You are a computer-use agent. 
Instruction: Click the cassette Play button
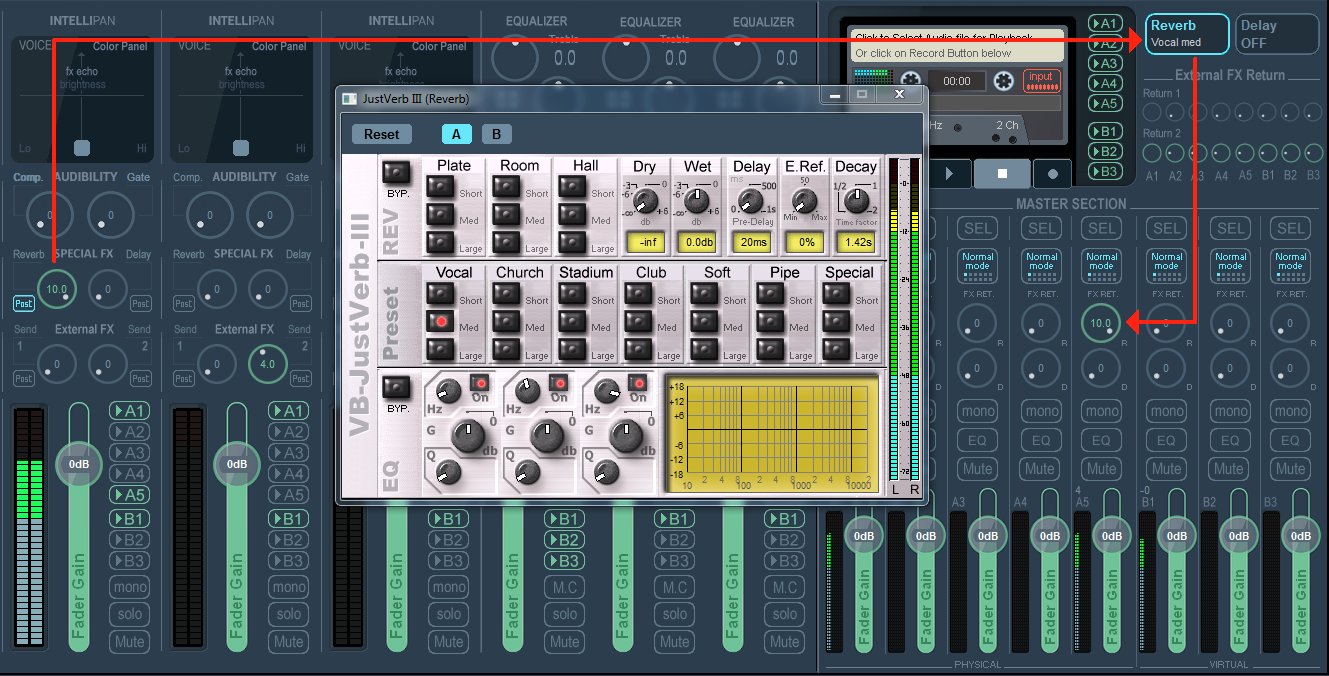pyautogui.click(x=949, y=172)
